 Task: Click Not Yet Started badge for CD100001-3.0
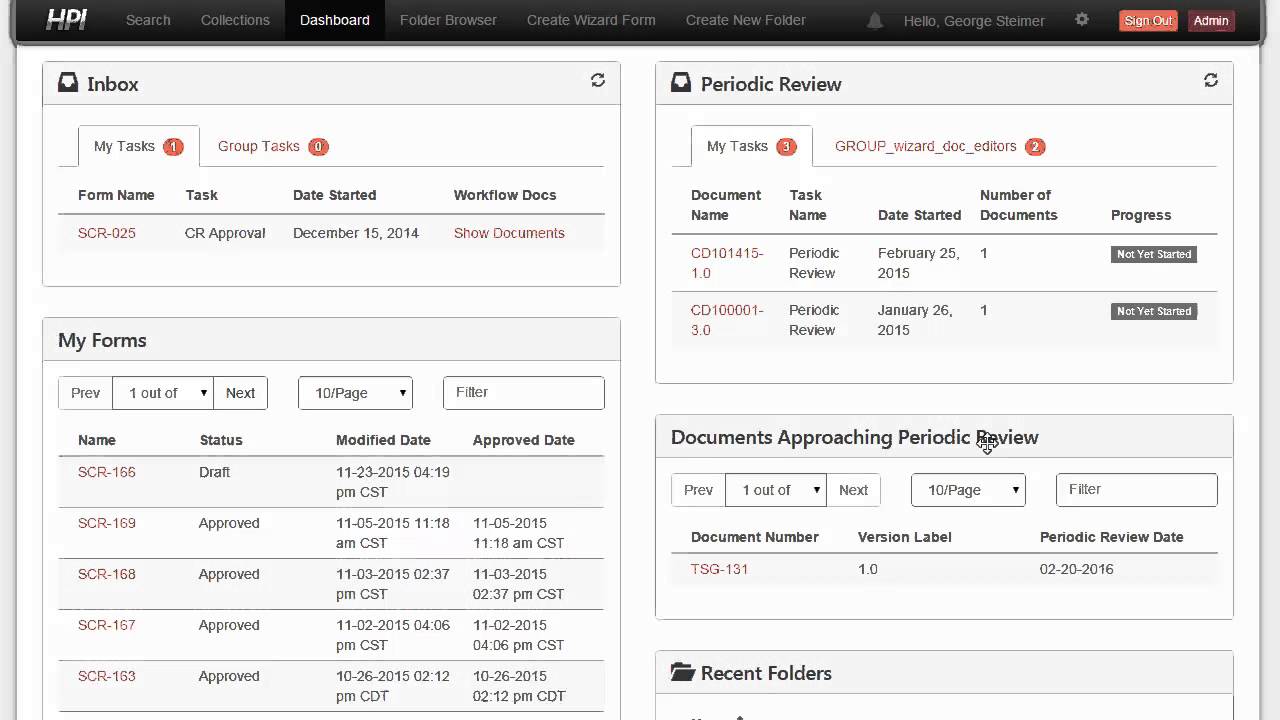1154,311
